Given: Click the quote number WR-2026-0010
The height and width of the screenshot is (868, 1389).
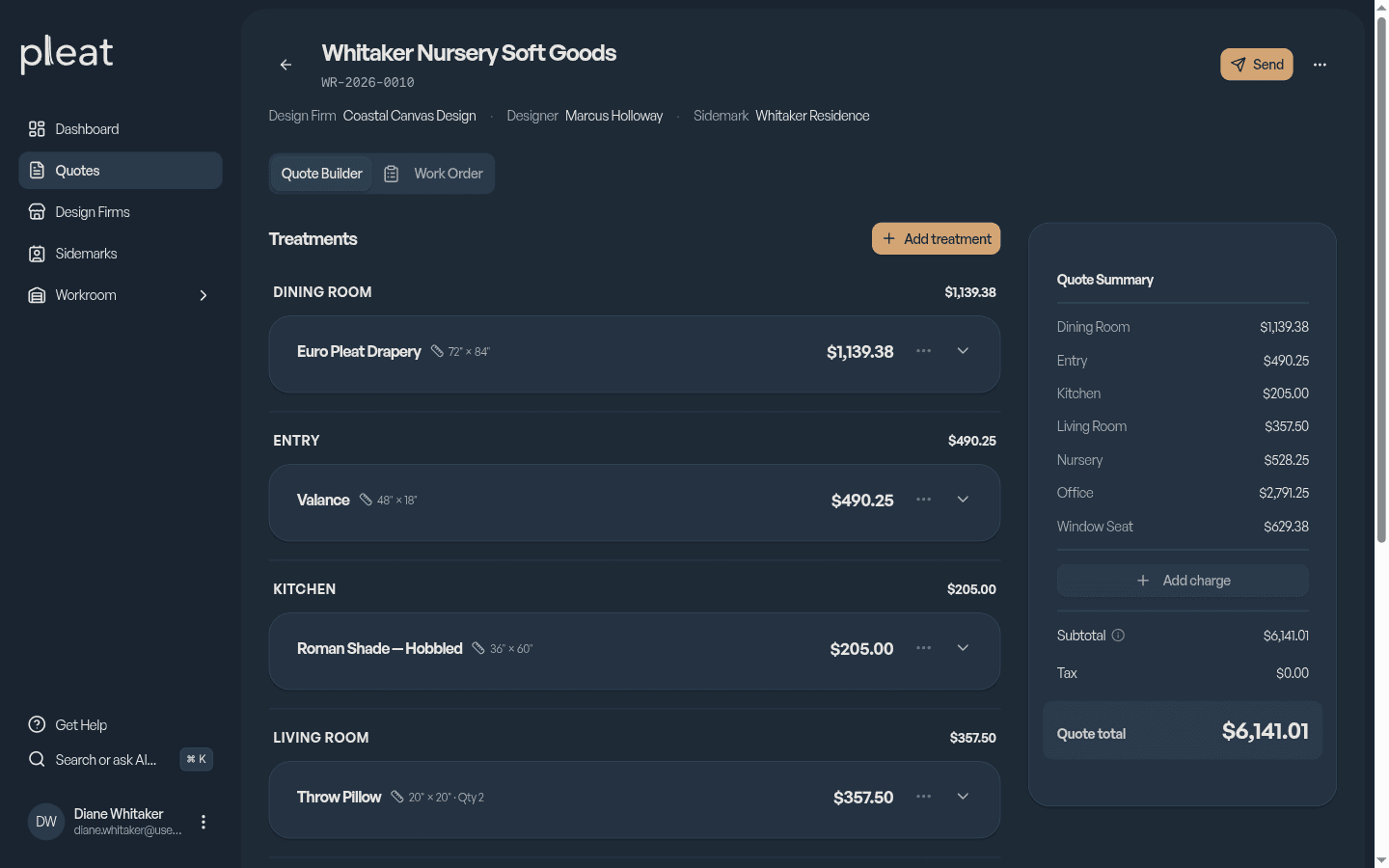Looking at the screenshot, I should pyautogui.click(x=368, y=83).
